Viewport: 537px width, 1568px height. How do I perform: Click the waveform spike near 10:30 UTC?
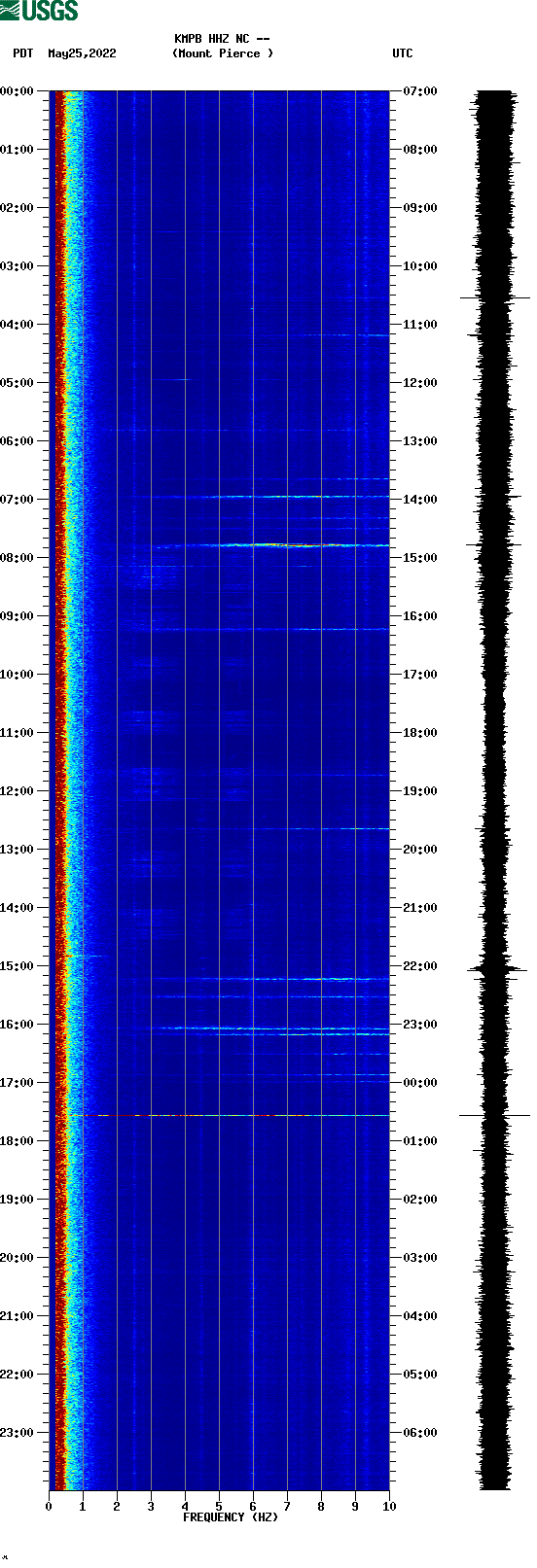495,297
